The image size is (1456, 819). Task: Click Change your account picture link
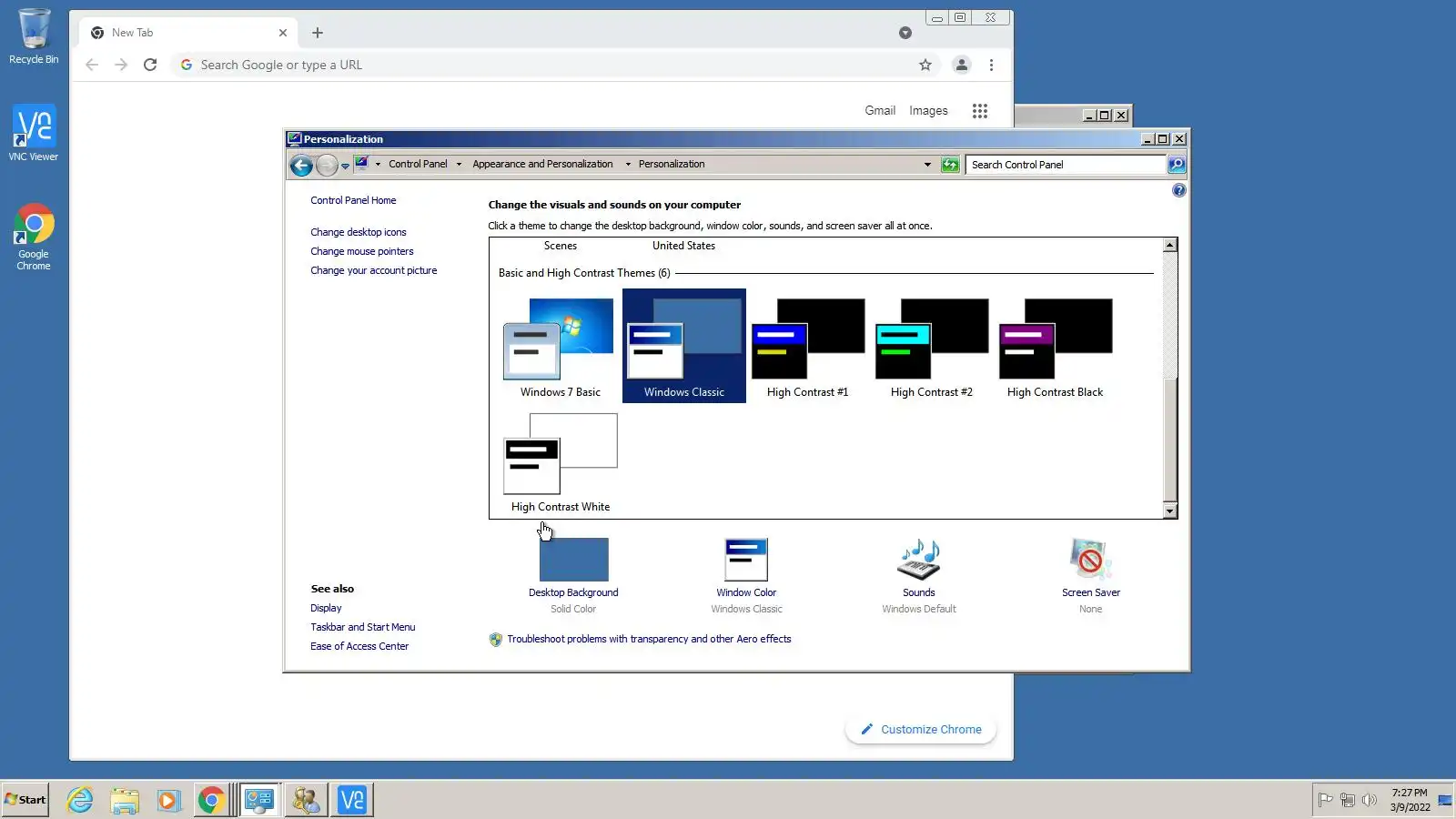pos(374,271)
